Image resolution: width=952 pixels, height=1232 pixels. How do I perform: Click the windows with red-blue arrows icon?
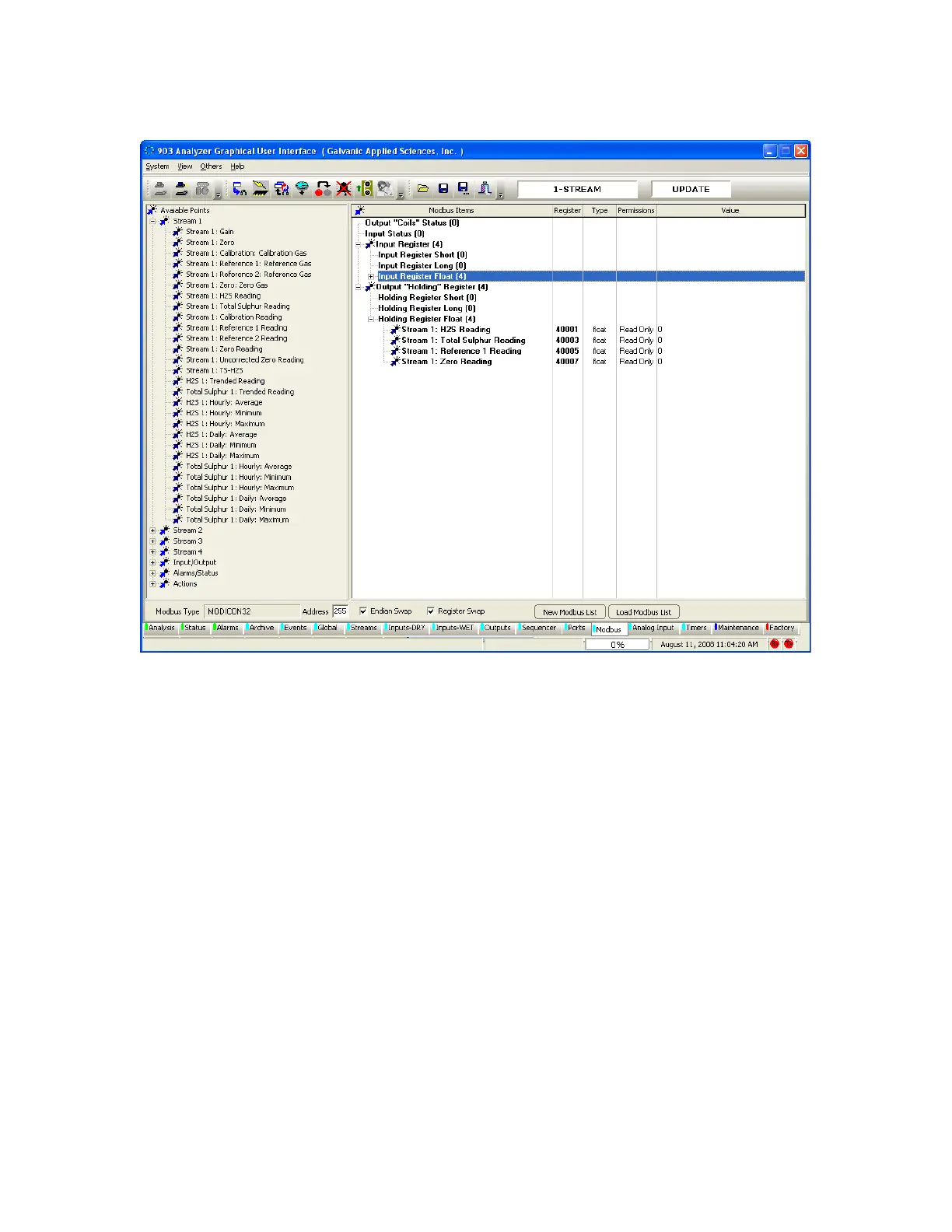tap(282, 188)
